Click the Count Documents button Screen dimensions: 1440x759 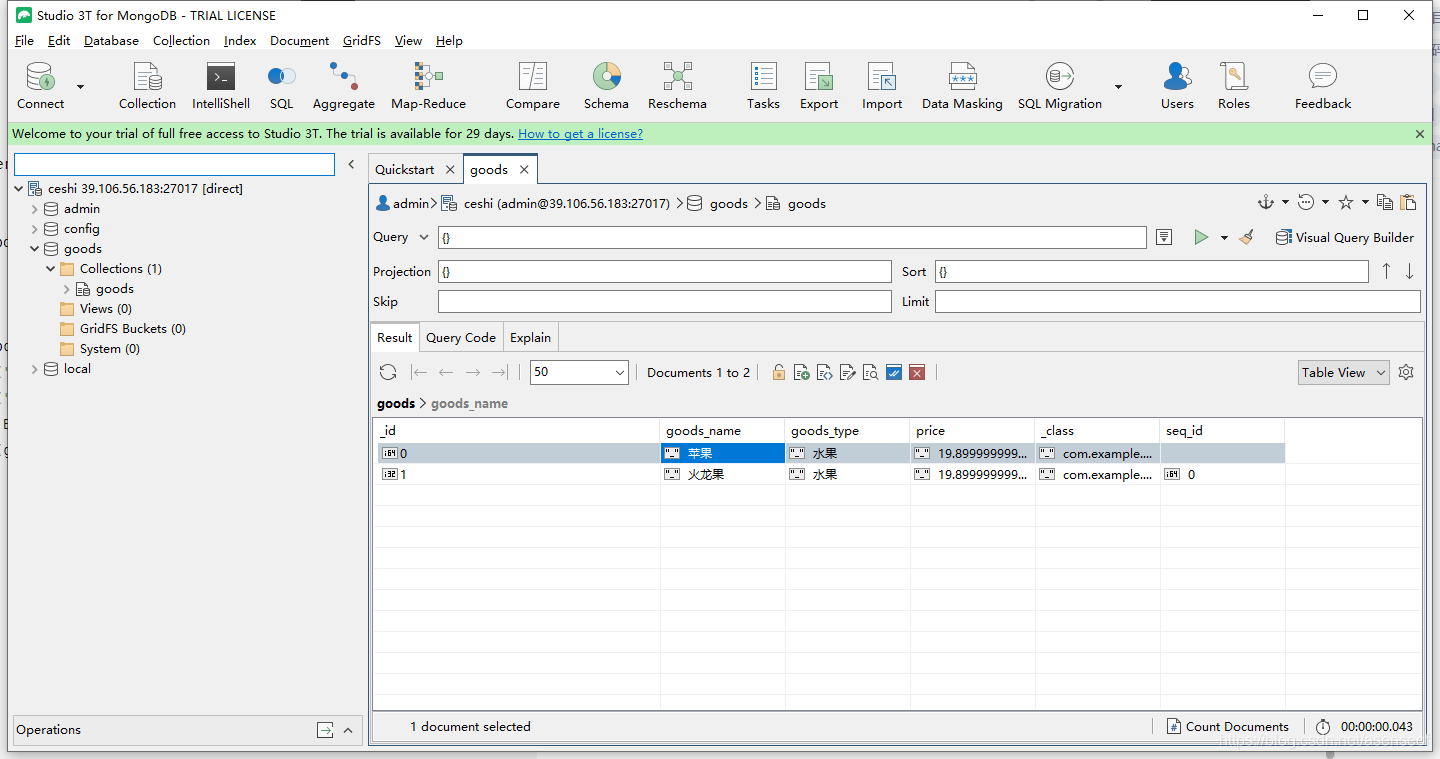(1227, 727)
